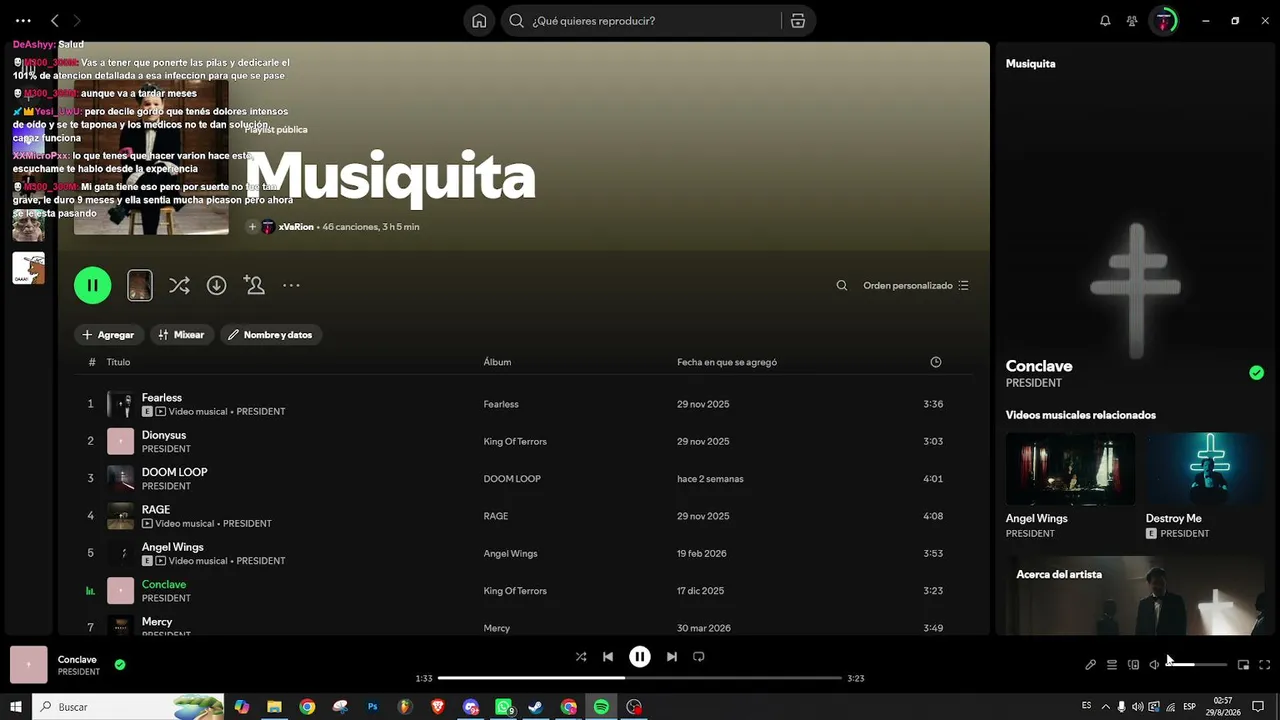Image resolution: width=1280 pixels, height=720 pixels.
Task: Click the Dionysus album cover thumbnail
Action: pos(120,441)
